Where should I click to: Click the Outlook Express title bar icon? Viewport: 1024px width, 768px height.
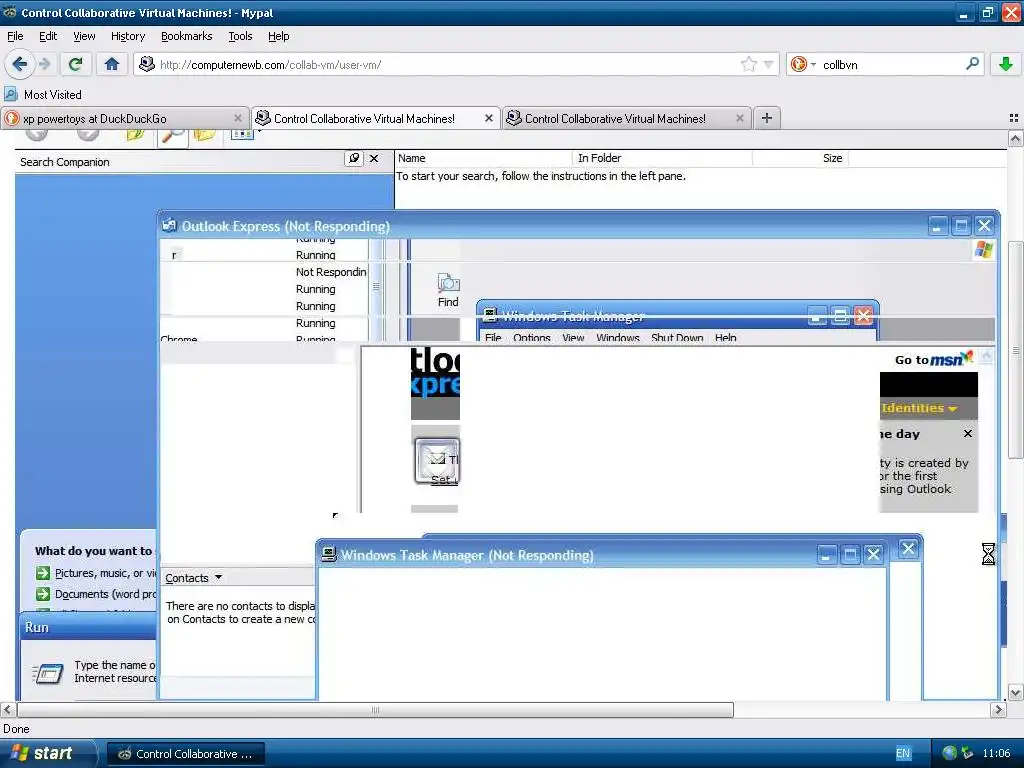pos(169,226)
